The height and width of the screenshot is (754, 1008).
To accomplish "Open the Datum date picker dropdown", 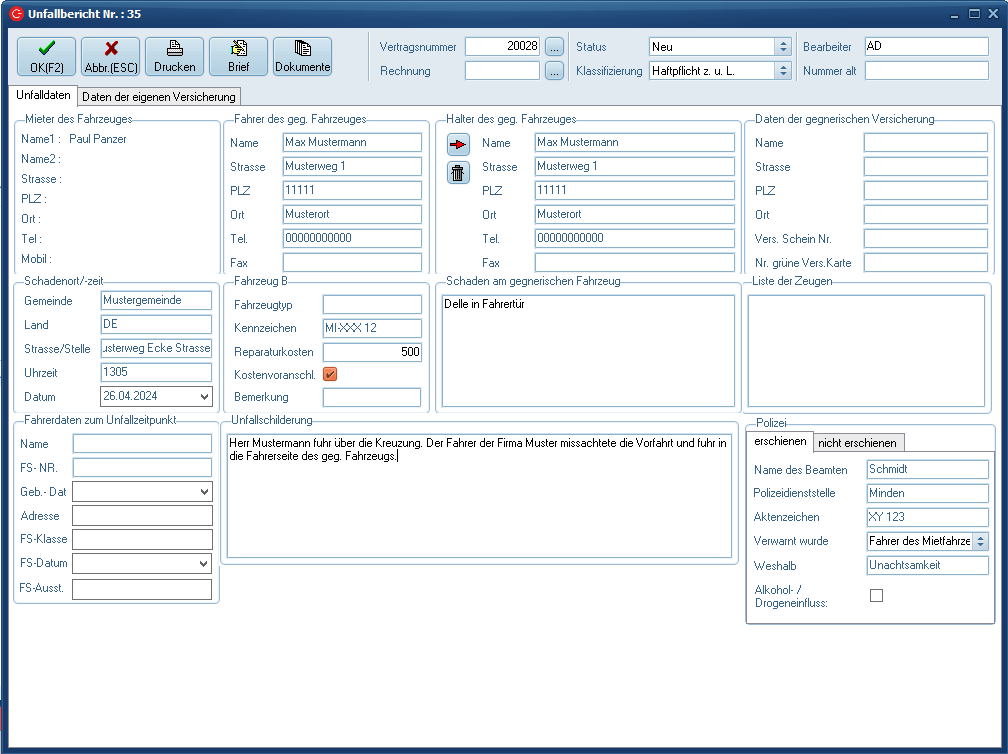I will (x=205, y=397).
